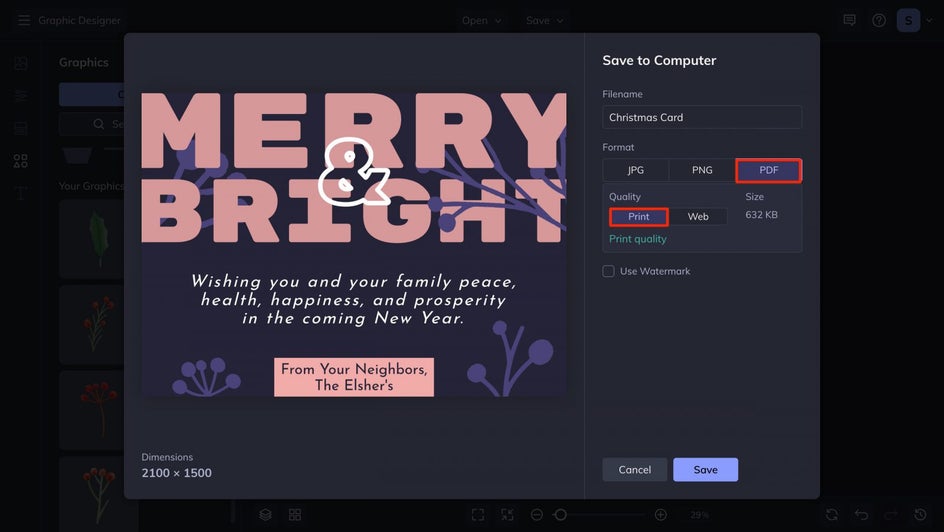Click the zoom in plus icon

[x=660, y=515]
